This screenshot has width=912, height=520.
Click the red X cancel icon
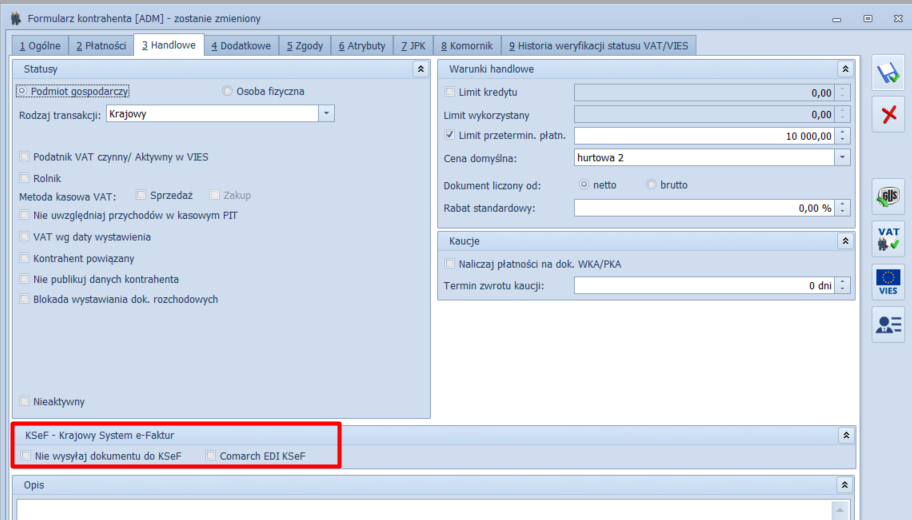[x=888, y=114]
